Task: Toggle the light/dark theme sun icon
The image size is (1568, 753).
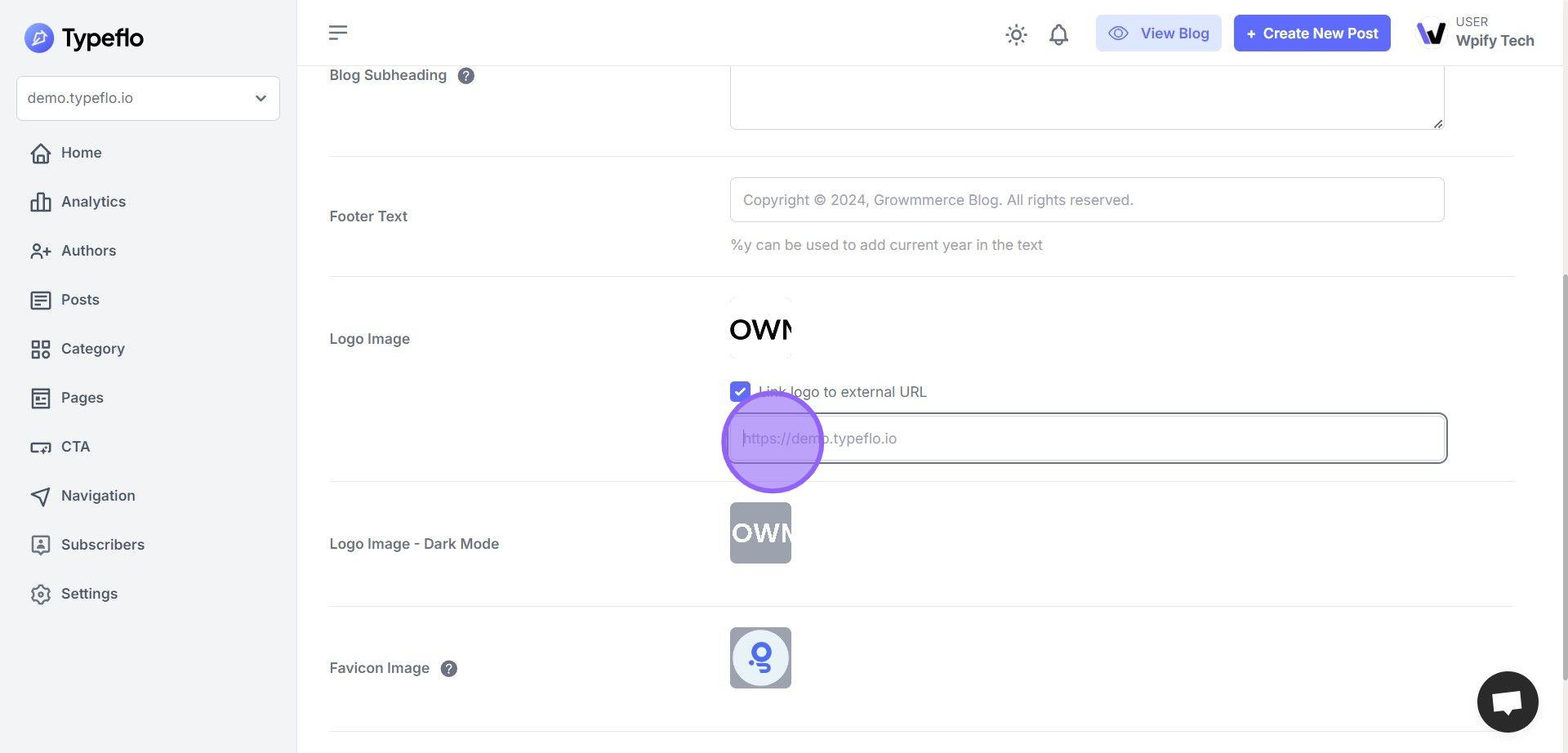Action: point(1016,34)
